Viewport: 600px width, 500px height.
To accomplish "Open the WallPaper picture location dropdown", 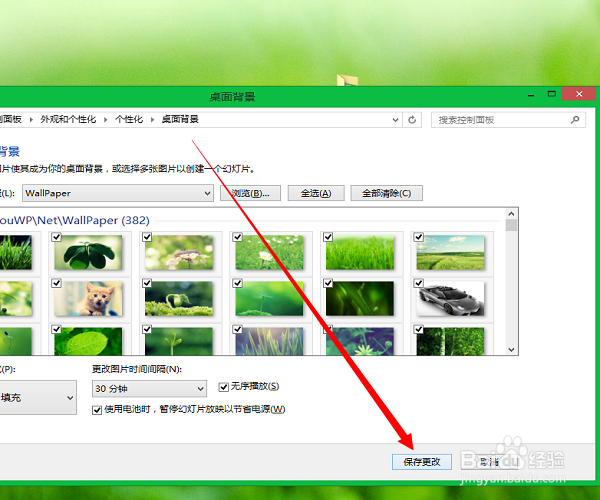I will 118,193.
